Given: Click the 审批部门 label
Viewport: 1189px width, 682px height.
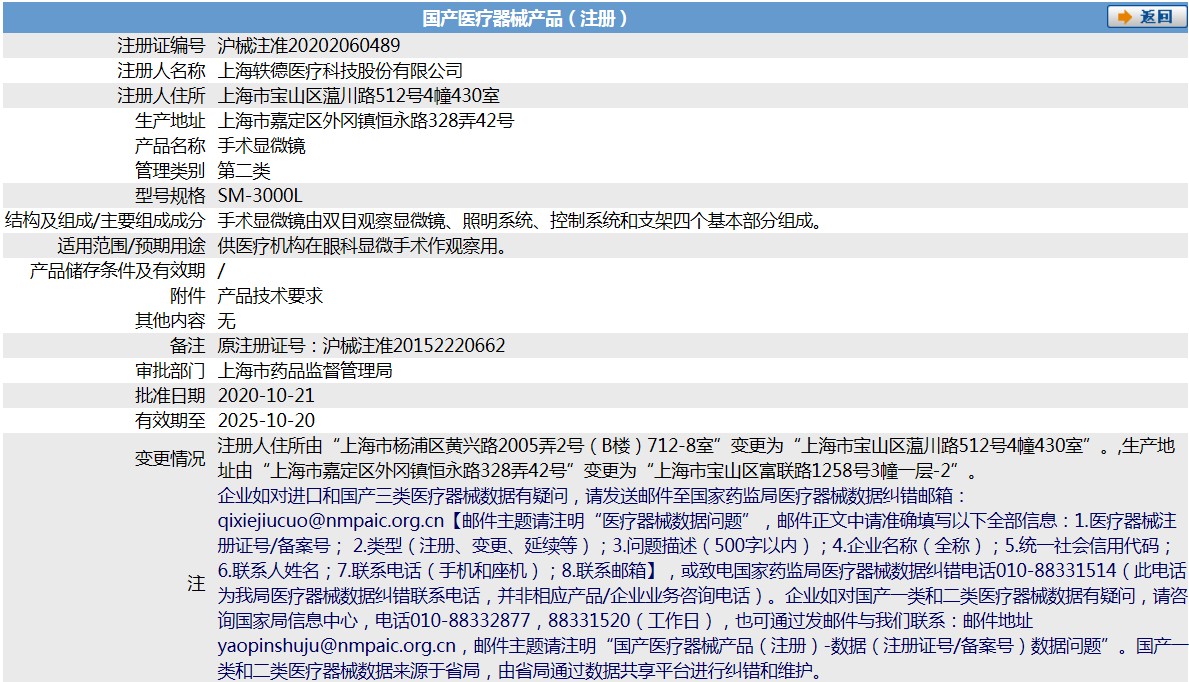Looking at the screenshot, I should [x=170, y=371].
